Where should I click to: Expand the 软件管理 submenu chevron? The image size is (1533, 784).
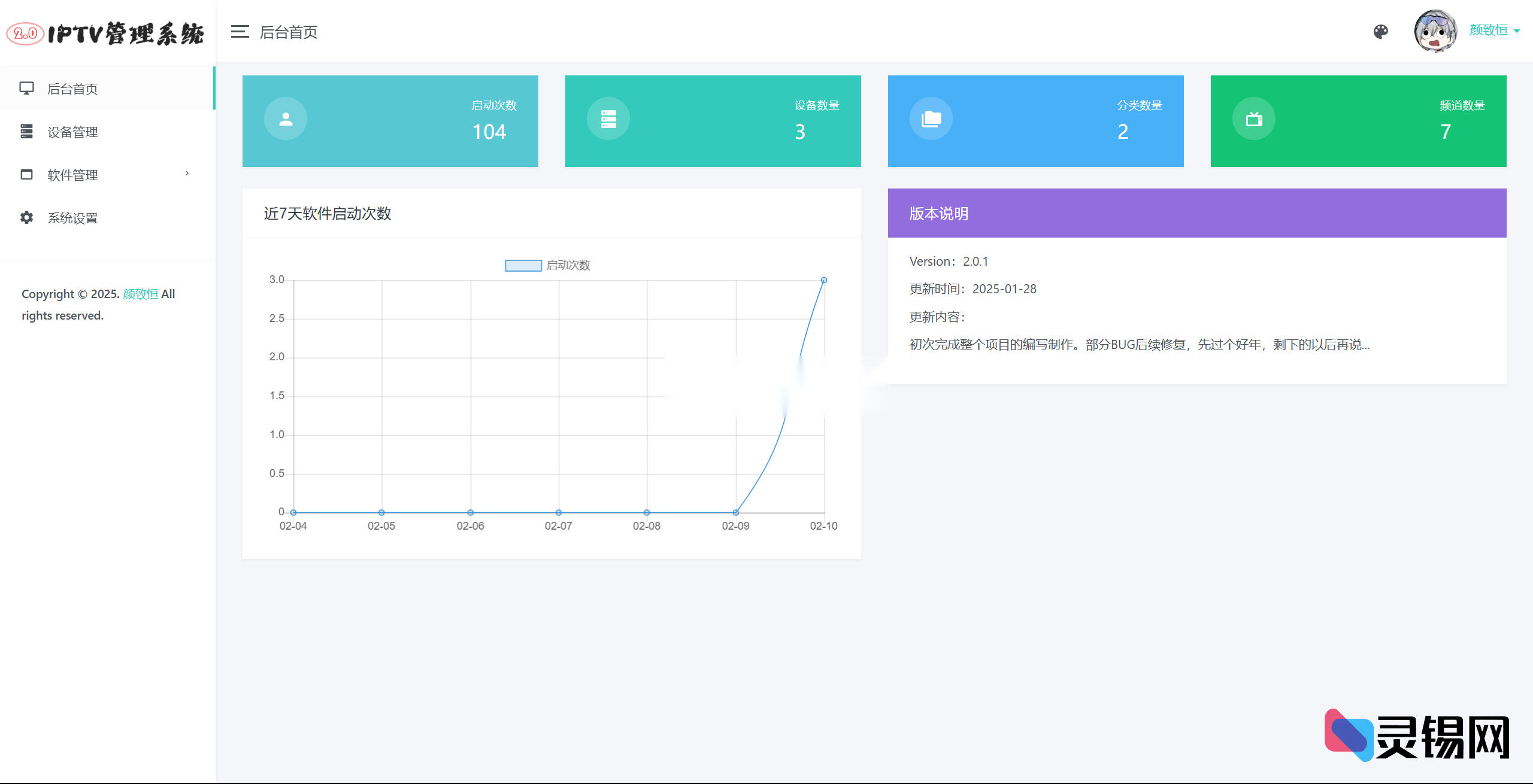pos(187,174)
